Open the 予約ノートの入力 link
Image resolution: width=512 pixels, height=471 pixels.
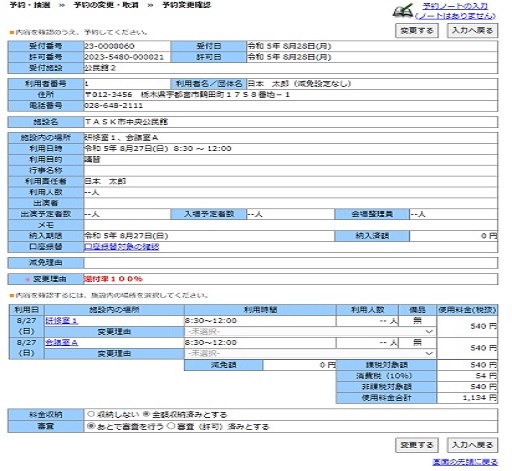(455, 6)
